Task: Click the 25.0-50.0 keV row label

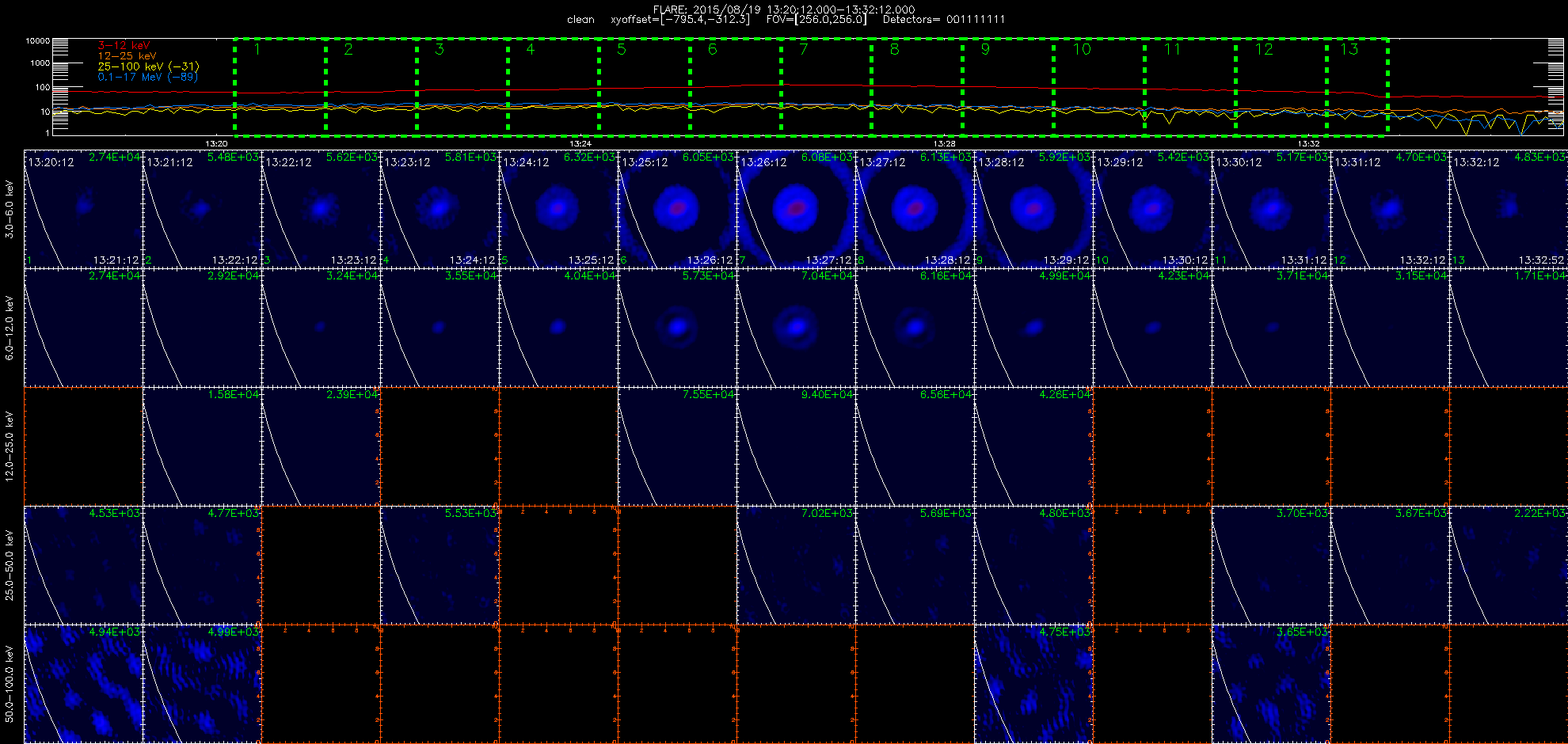Action: pyautogui.click(x=10, y=565)
